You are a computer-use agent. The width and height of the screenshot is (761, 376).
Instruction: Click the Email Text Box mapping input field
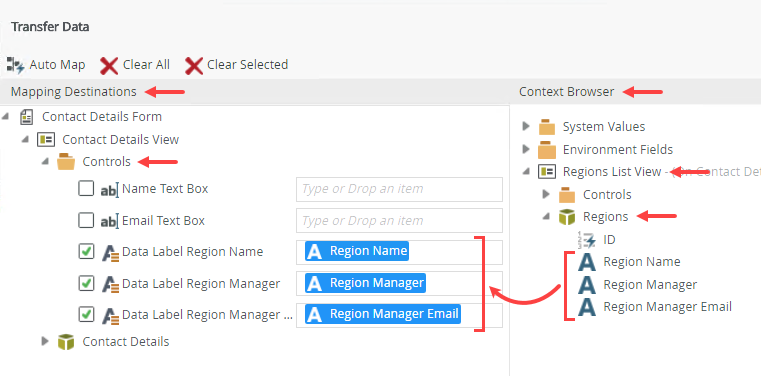pyautogui.click(x=399, y=221)
